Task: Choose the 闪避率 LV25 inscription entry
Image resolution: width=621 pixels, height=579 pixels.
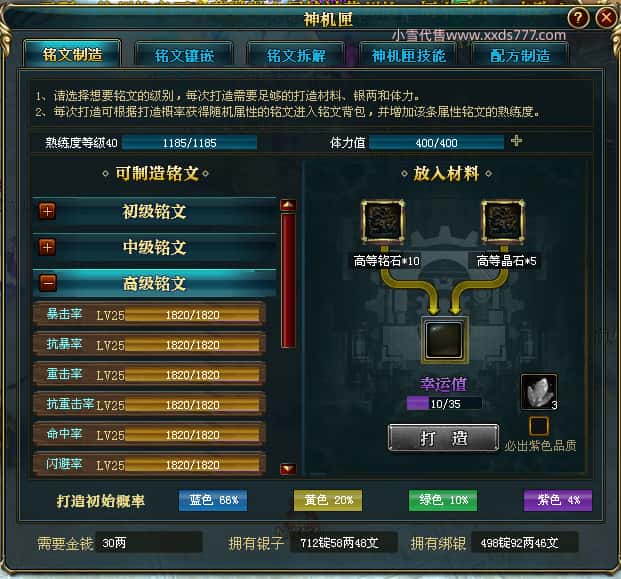Action: click(x=149, y=464)
